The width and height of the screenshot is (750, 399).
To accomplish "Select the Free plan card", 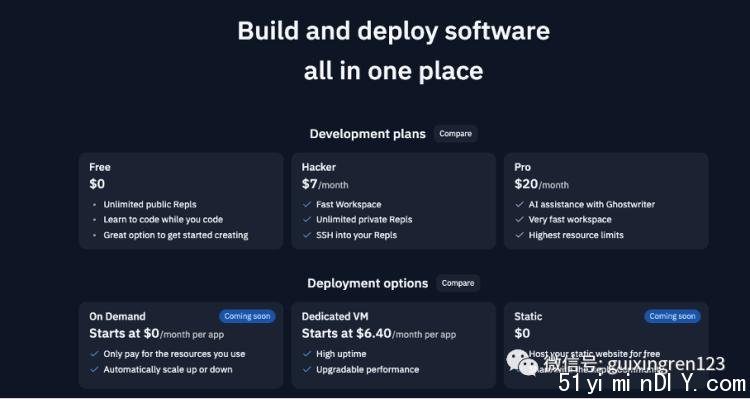I will (181, 201).
